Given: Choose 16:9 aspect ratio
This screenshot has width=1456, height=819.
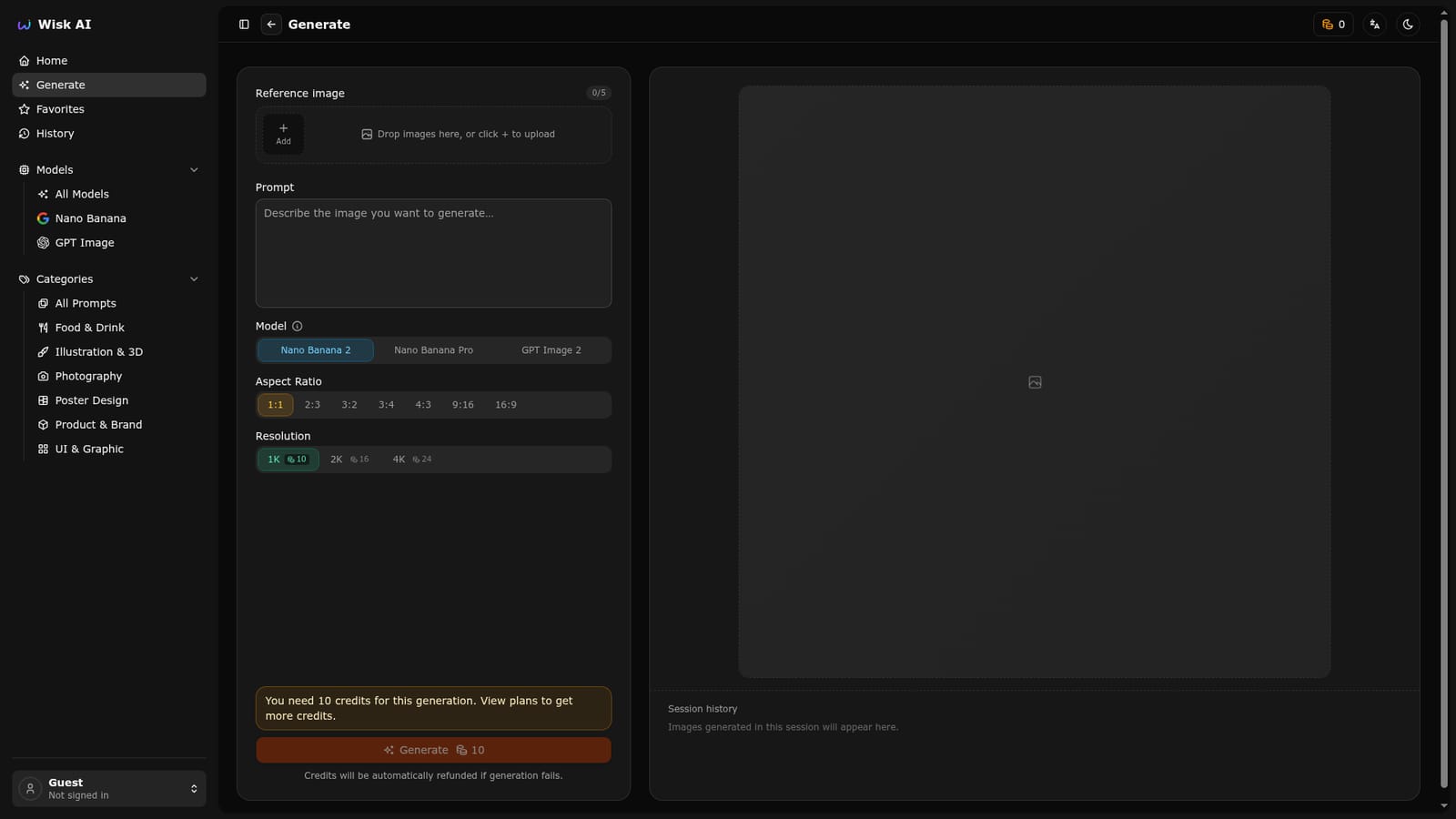Looking at the screenshot, I should pos(506,405).
